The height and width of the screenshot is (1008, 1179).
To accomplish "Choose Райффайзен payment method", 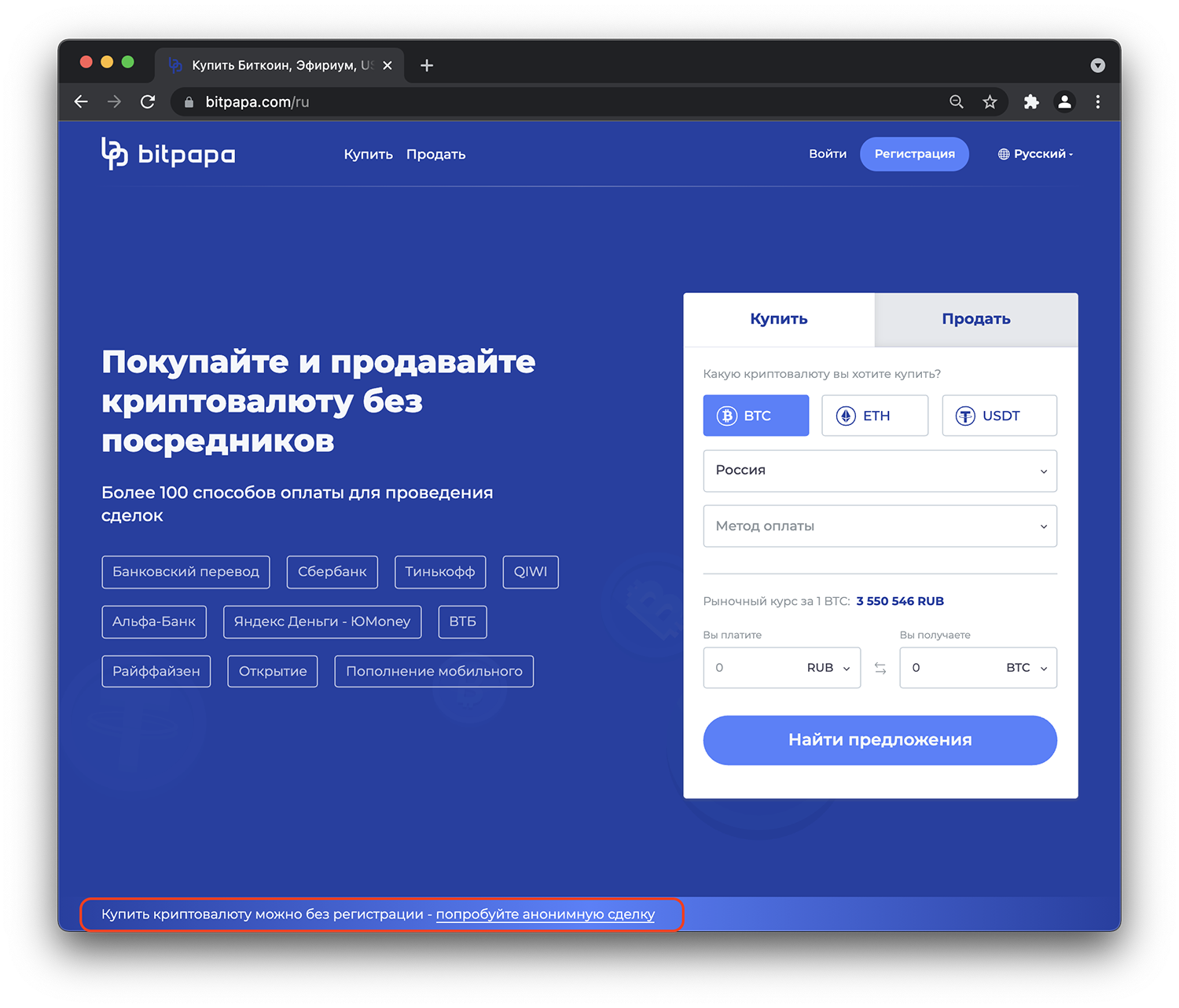I will (156, 672).
